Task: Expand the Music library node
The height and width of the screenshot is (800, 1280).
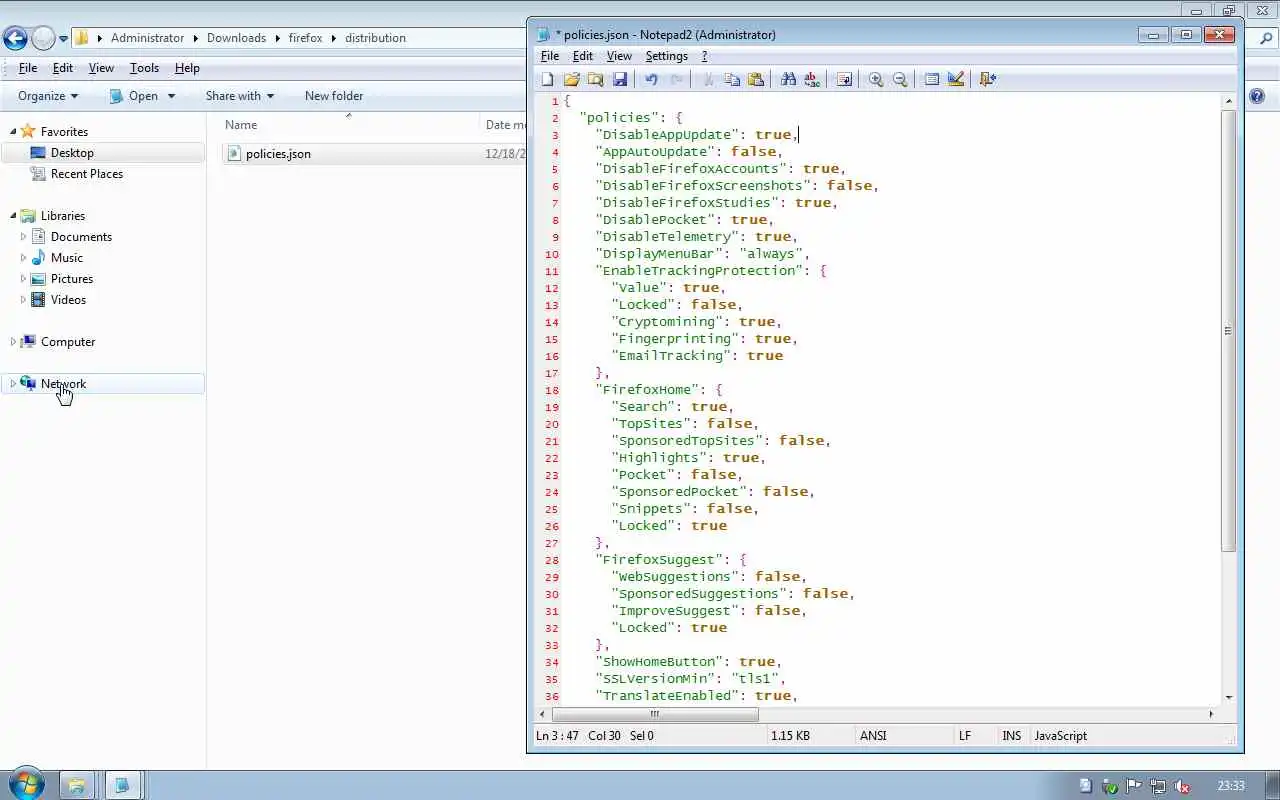Action: [23, 258]
